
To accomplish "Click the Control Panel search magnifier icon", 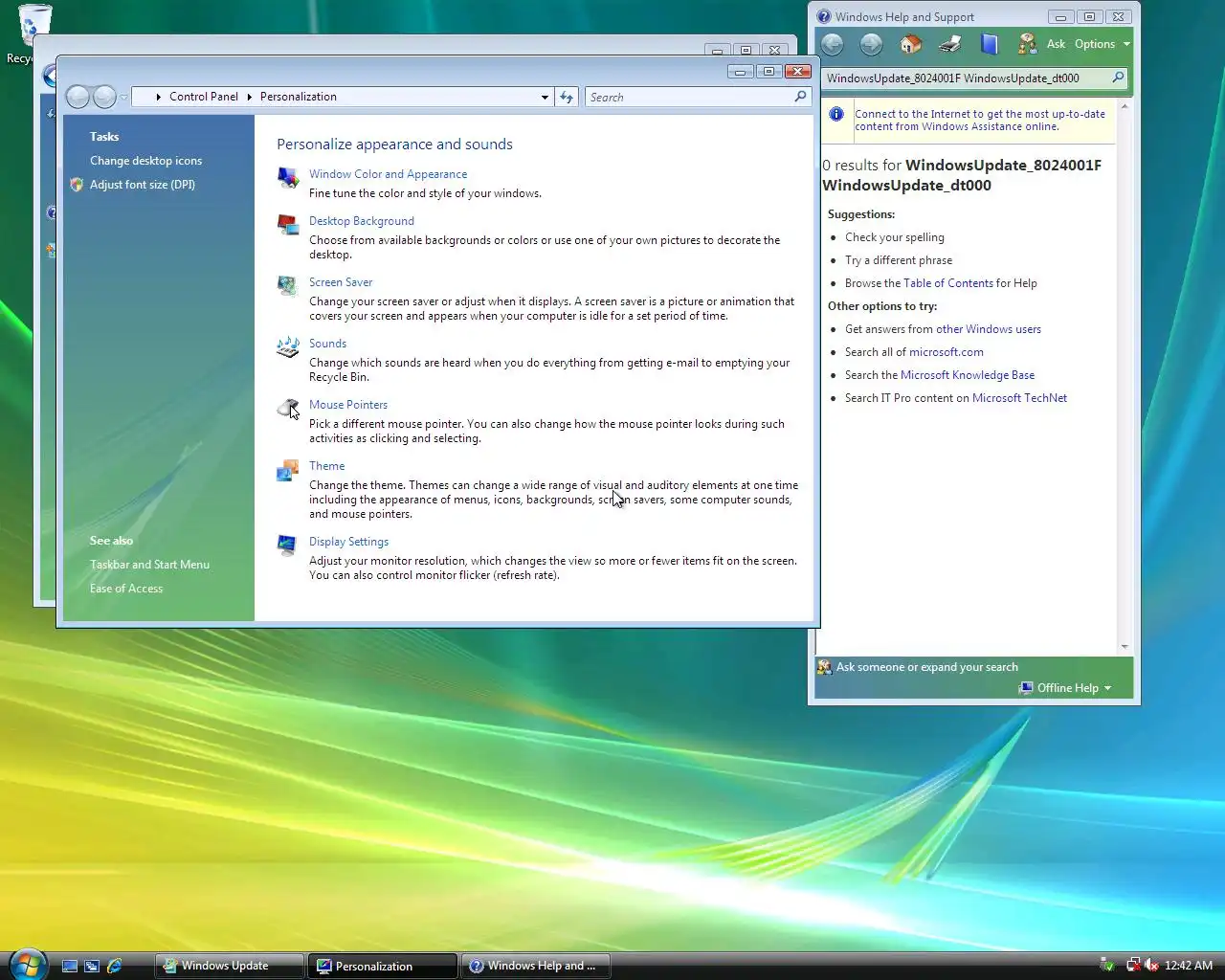I will [x=801, y=97].
